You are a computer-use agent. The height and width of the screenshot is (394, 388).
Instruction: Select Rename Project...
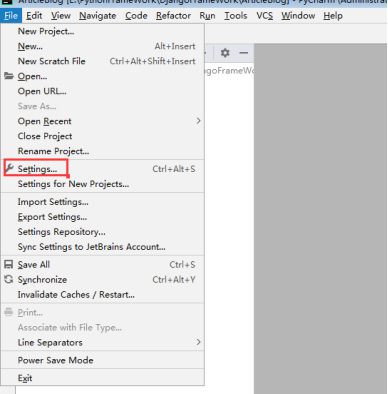pyautogui.click(x=103, y=151)
